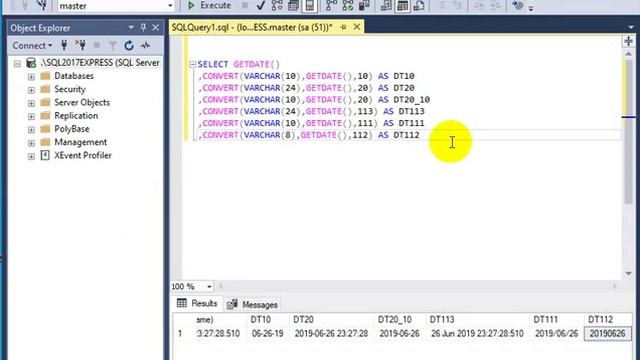The image size is (640, 360).
Task: Click the Cancel Executing Query stop icon
Action: (244, 5)
